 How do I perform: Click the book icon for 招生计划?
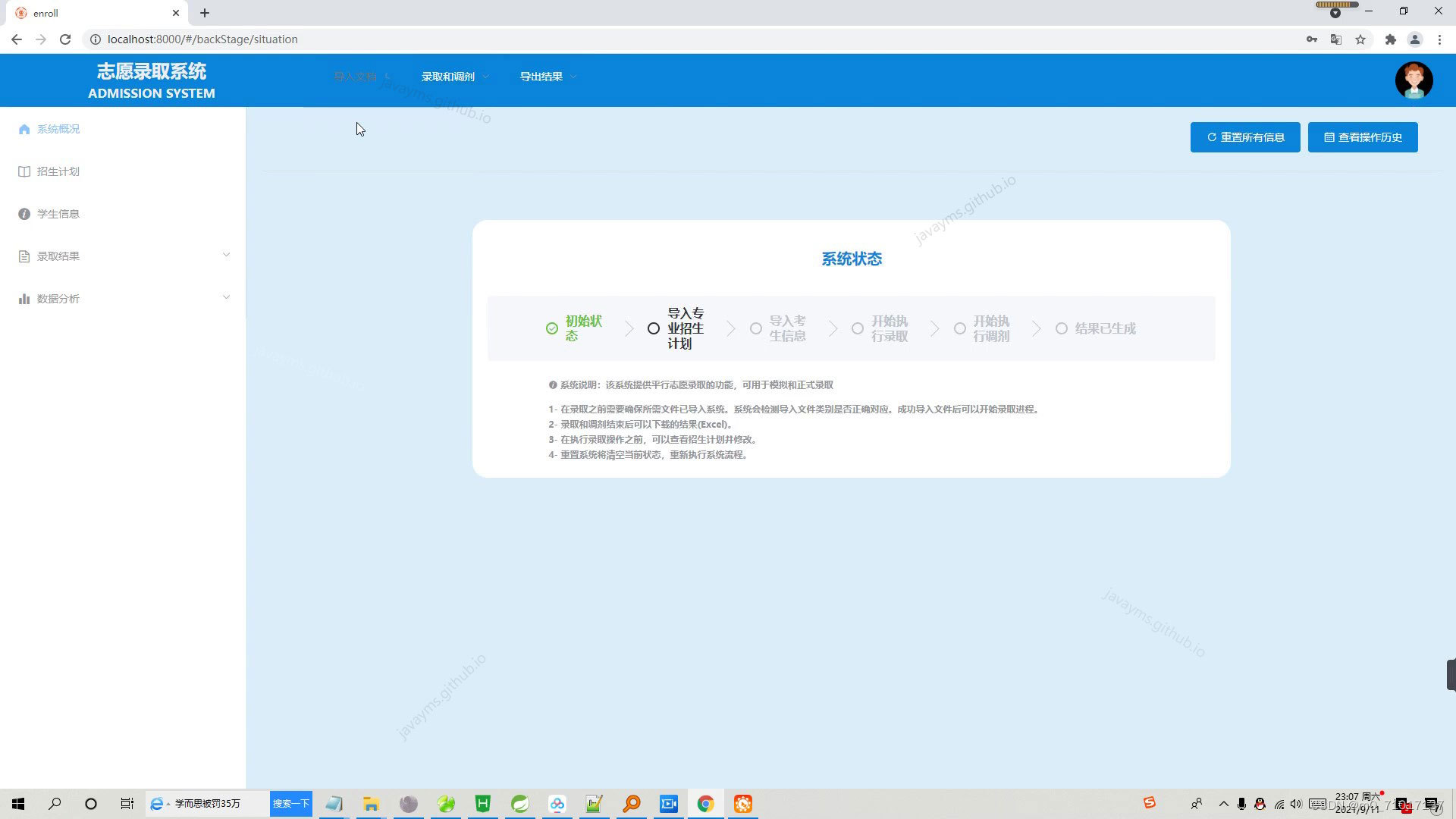point(24,171)
